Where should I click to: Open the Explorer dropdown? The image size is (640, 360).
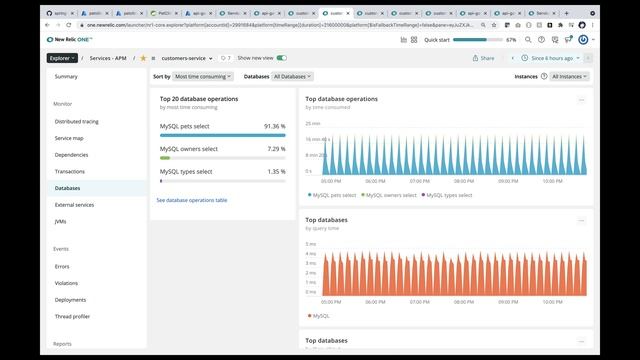click(62, 58)
